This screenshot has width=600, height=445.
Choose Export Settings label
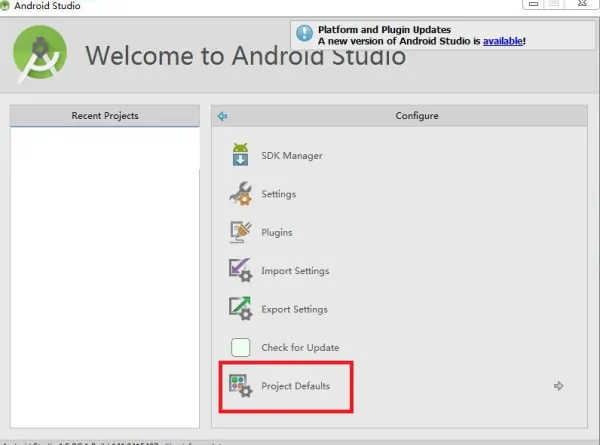[294, 309]
